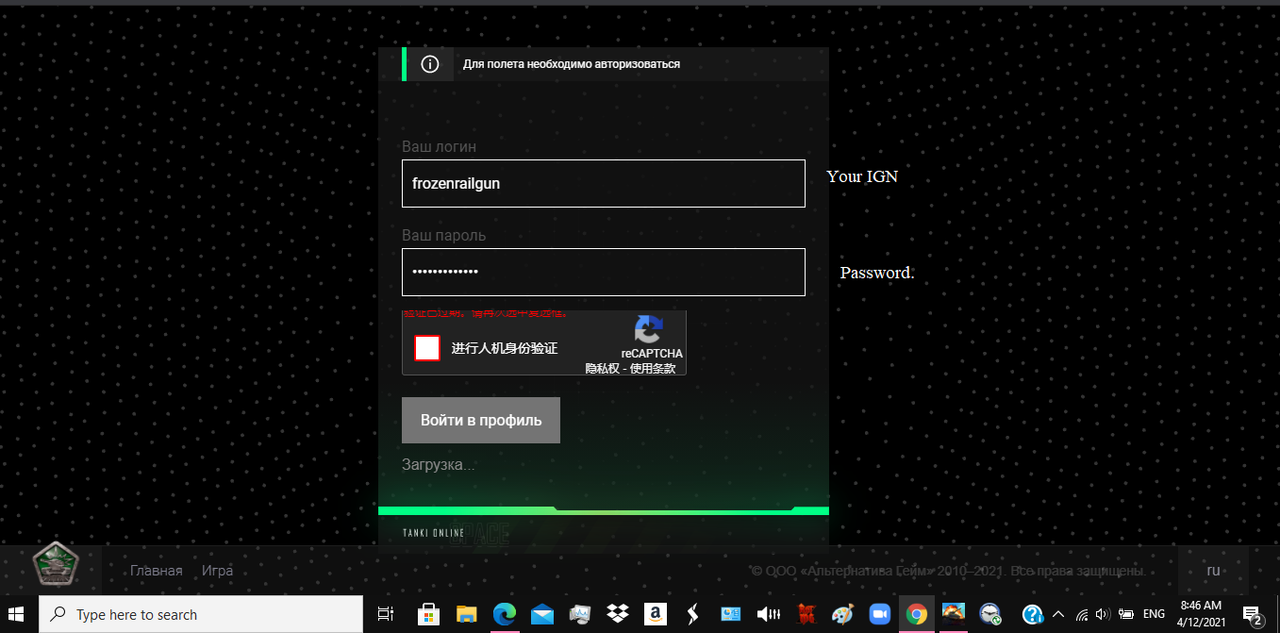Open the audio mixer taskbar icon
Viewport: 1280px width, 633px height.
pyautogui.click(x=768, y=614)
